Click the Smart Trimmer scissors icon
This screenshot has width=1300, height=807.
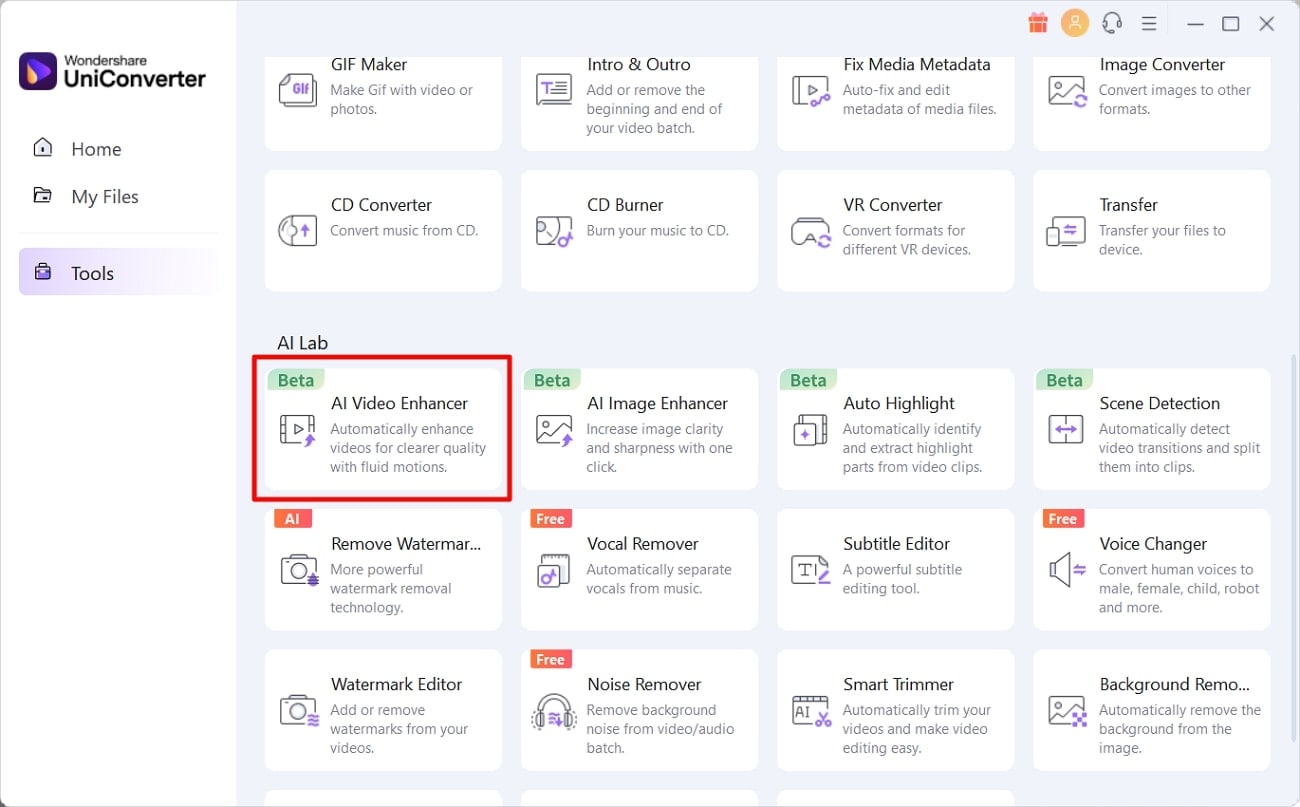811,710
